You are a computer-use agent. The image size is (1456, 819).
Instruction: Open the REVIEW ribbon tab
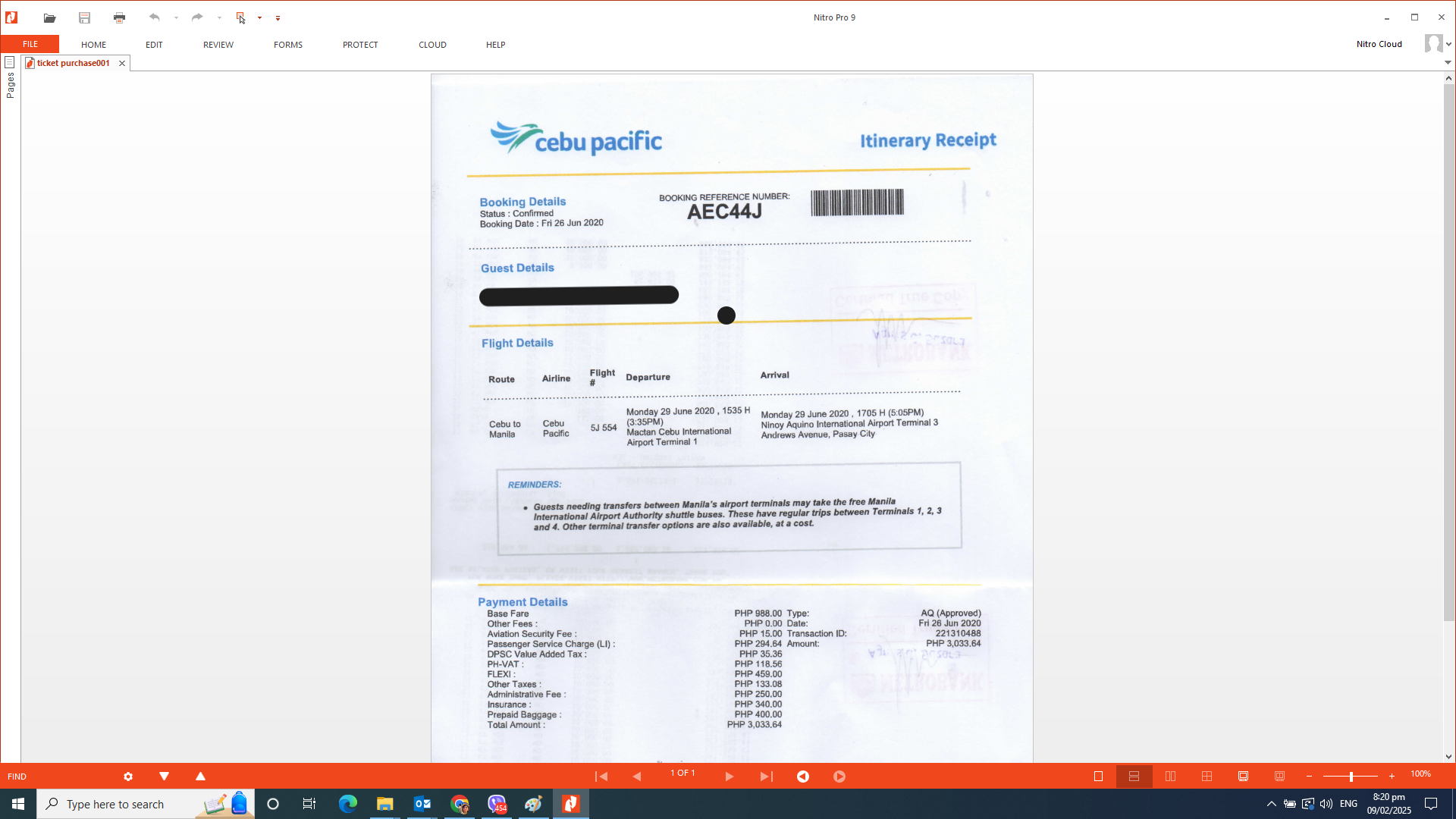(x=218, y=45)
